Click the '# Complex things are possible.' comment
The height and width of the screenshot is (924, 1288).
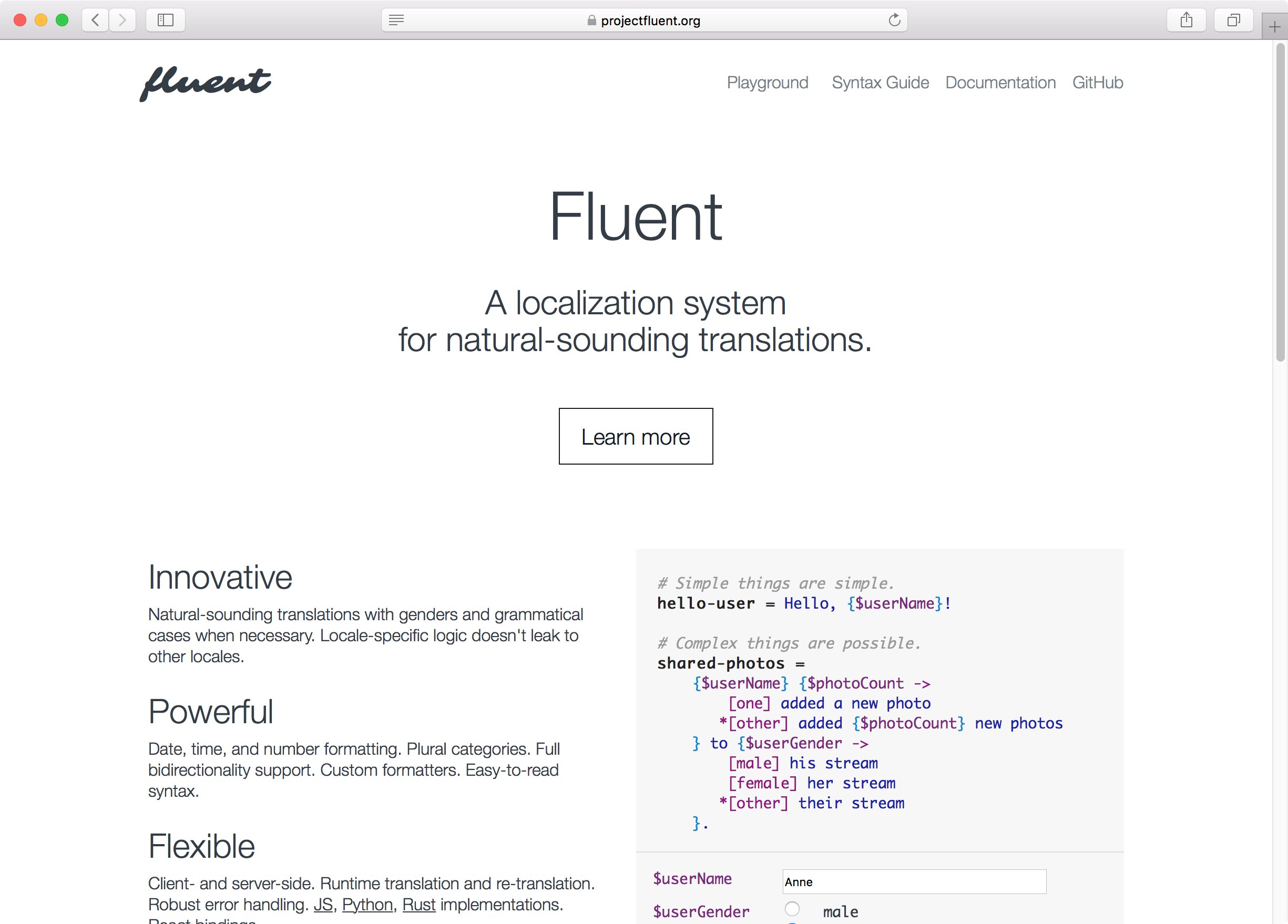(789, 643)
